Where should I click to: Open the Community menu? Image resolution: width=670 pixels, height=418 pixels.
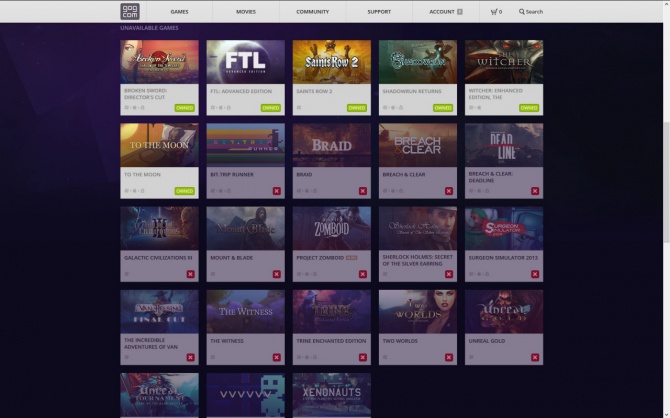point(312,12)
